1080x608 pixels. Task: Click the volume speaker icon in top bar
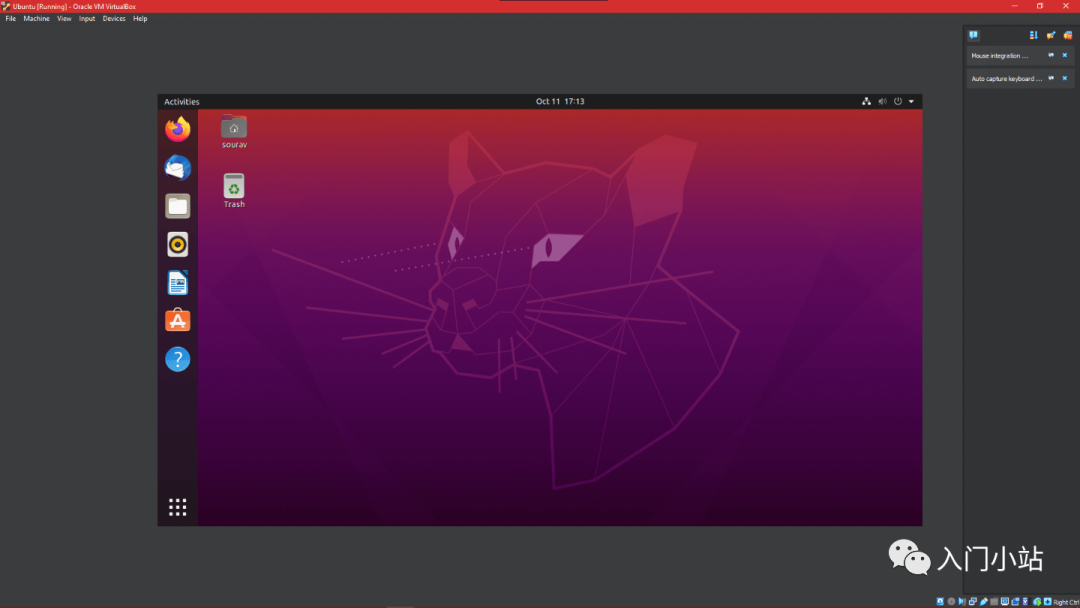(882, 101)
